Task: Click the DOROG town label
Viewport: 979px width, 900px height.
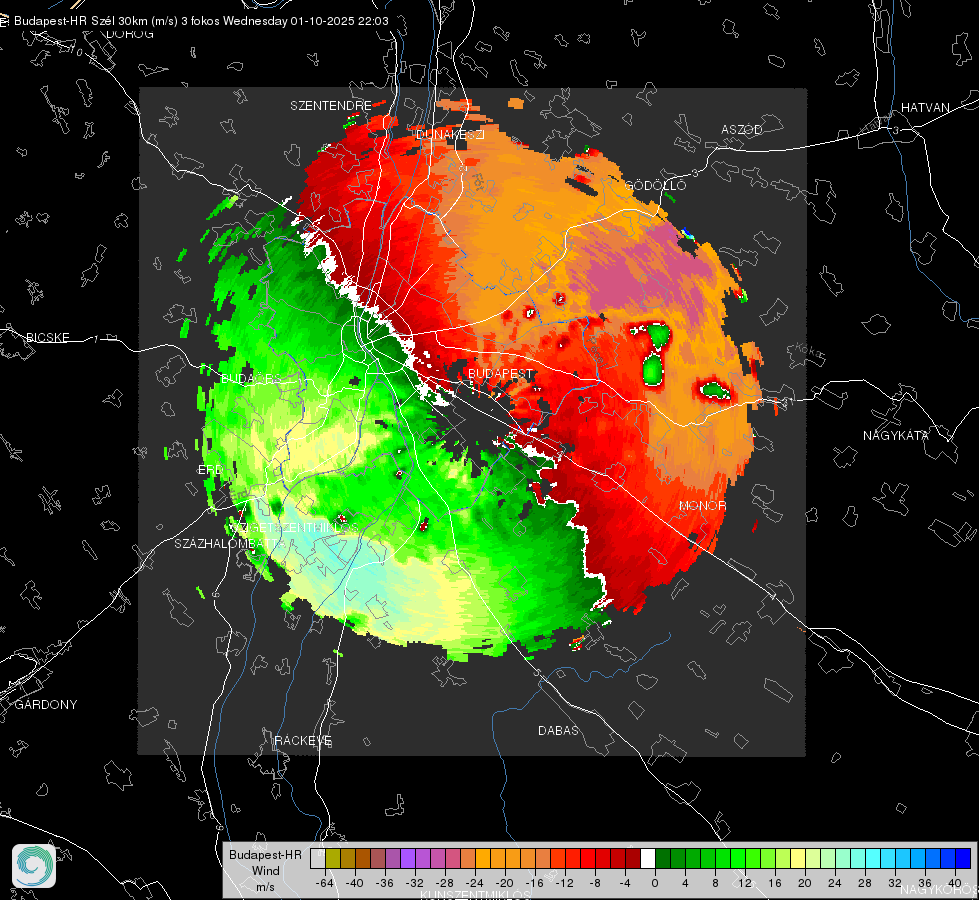Action: pyautogui.click(x=130, y=34)
